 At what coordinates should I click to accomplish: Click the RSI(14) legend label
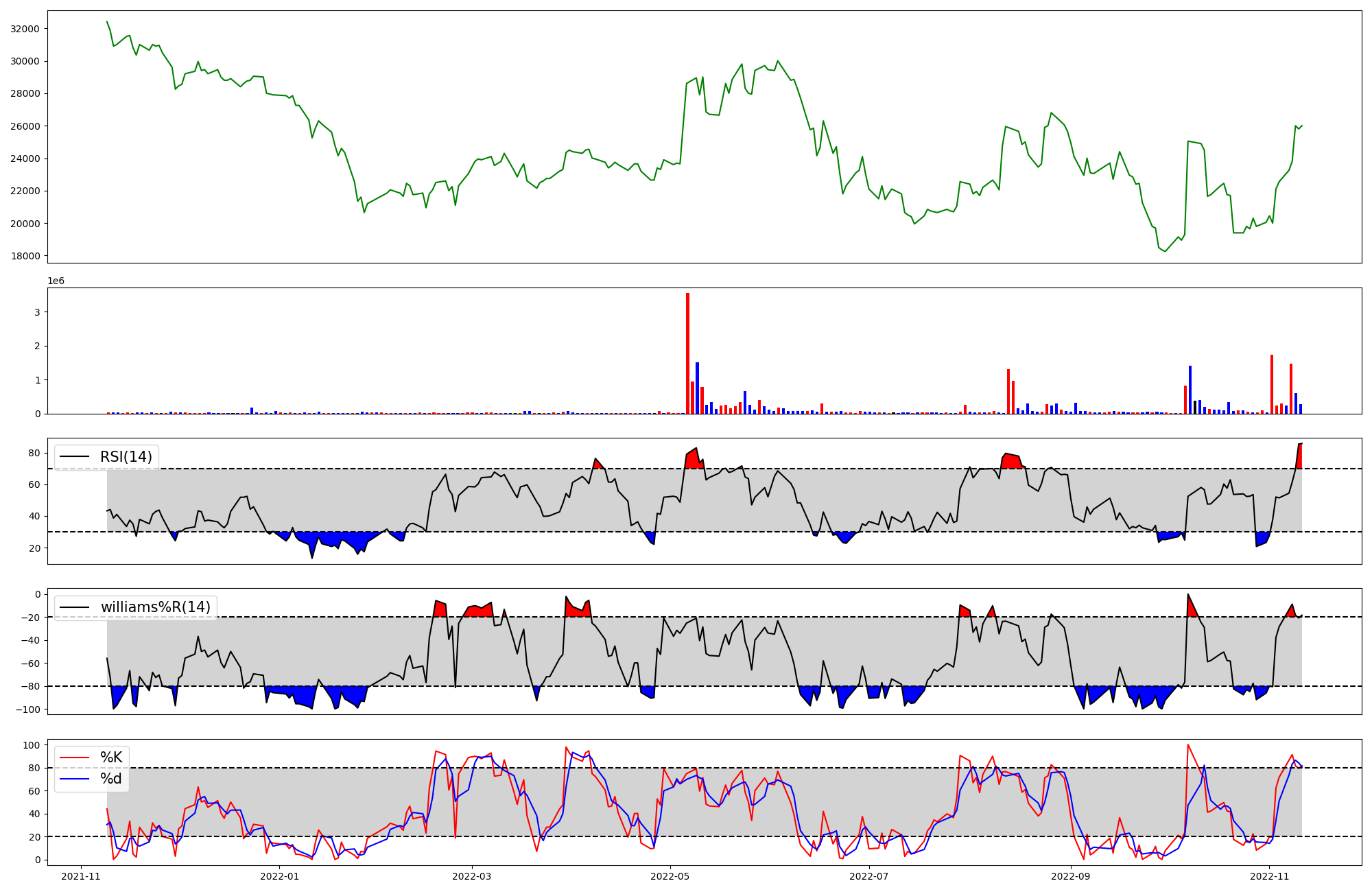[126, 457]
